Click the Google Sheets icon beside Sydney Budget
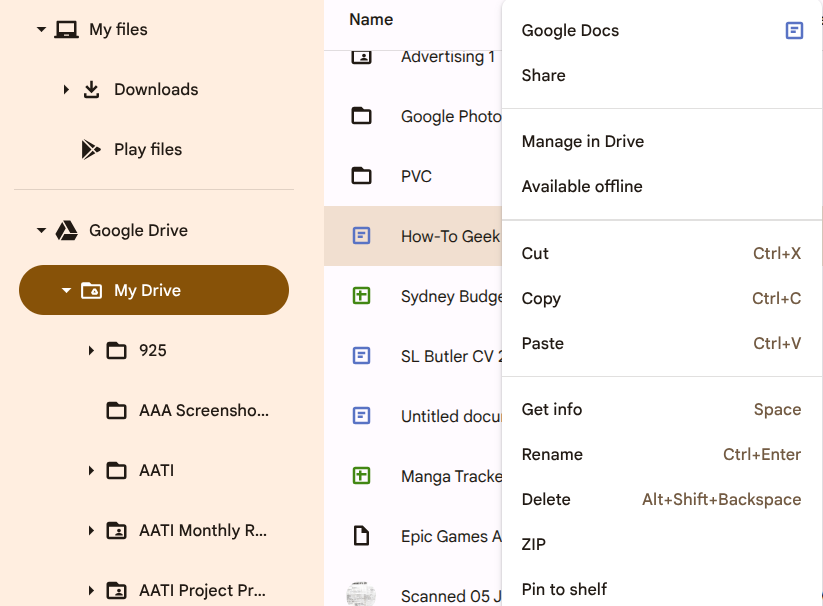The height and width of the screenshot is (606, 823). point(361,296)
